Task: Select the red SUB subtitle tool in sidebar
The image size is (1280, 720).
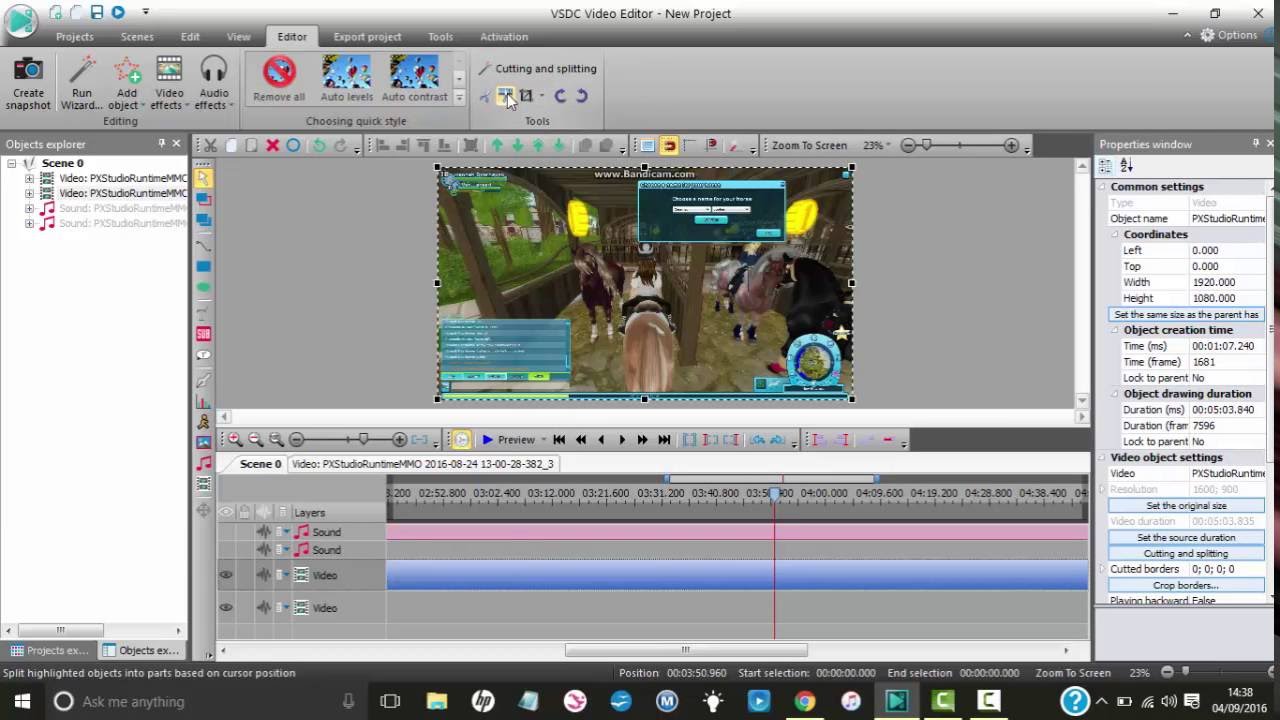Action: [x=203, y=334]
